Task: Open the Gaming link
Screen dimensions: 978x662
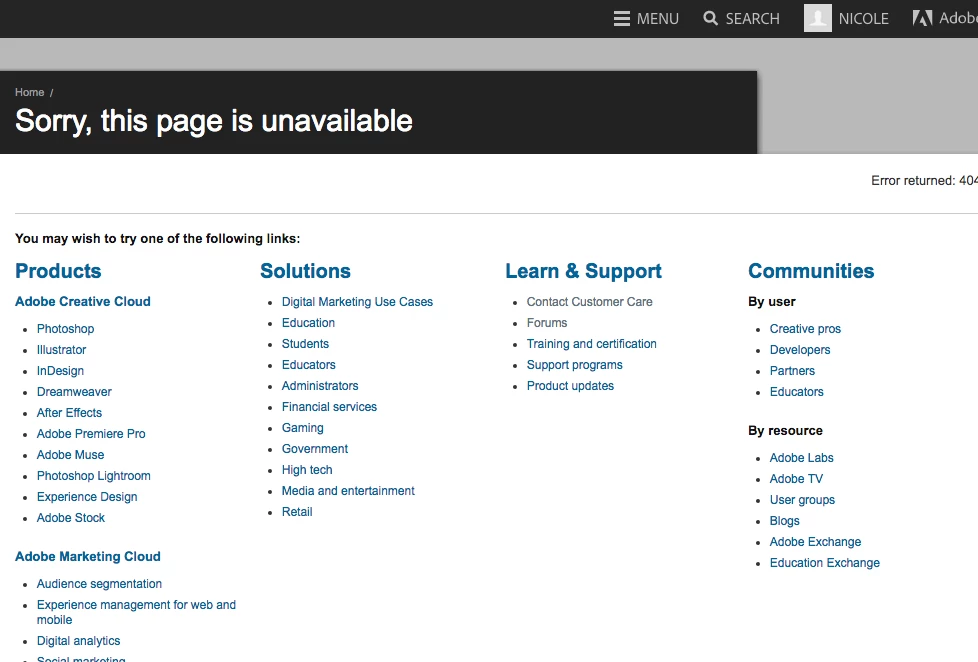Action: coord(303,428)
